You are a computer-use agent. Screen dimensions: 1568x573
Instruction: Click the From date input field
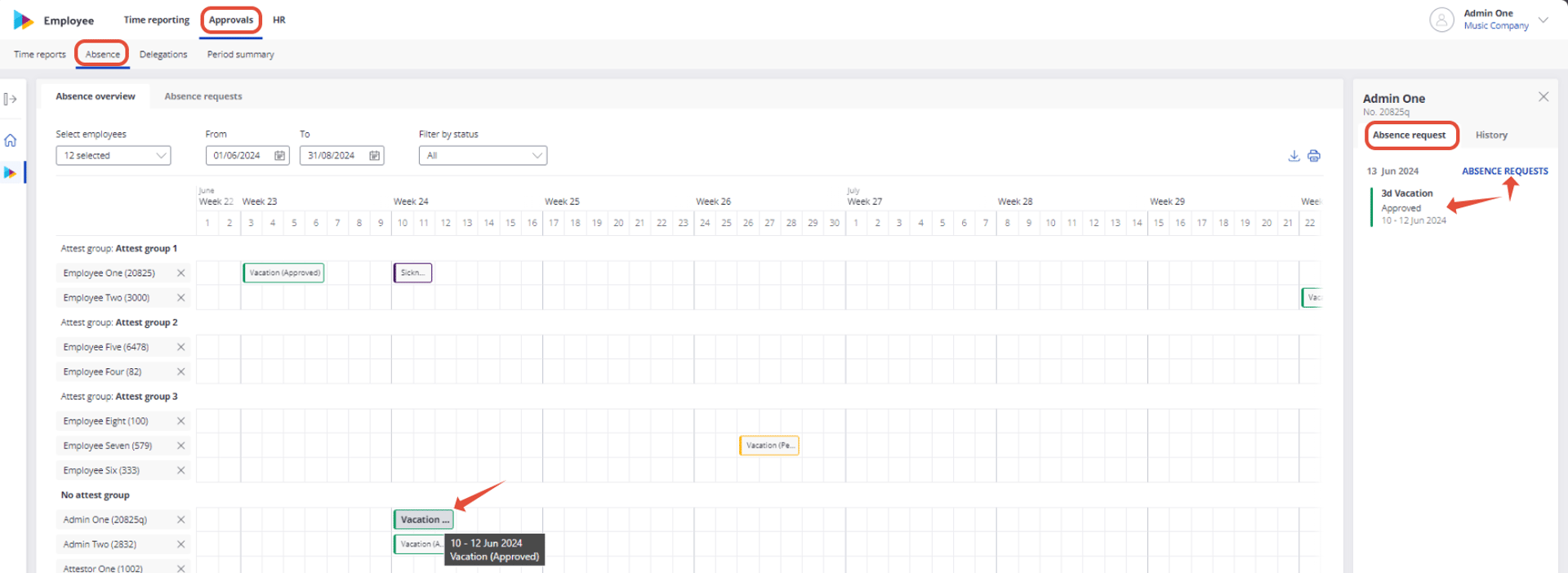coord(242,156)
